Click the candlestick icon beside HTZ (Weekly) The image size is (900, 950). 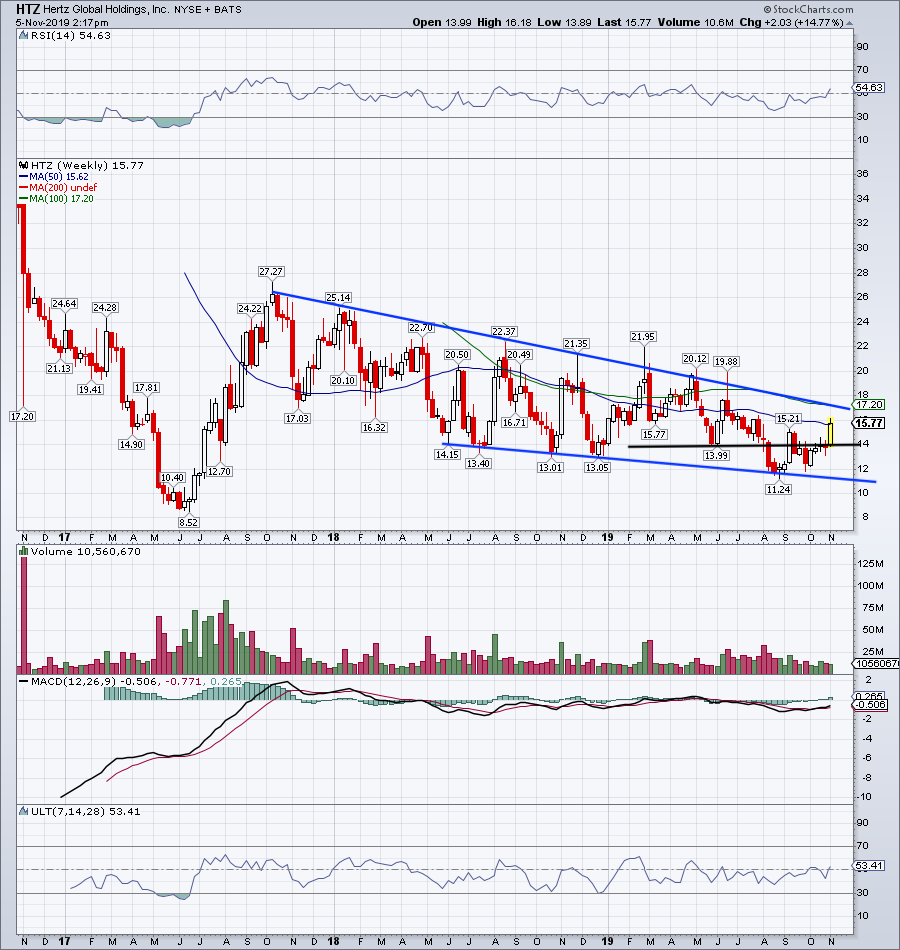click(x=24, y=165)
